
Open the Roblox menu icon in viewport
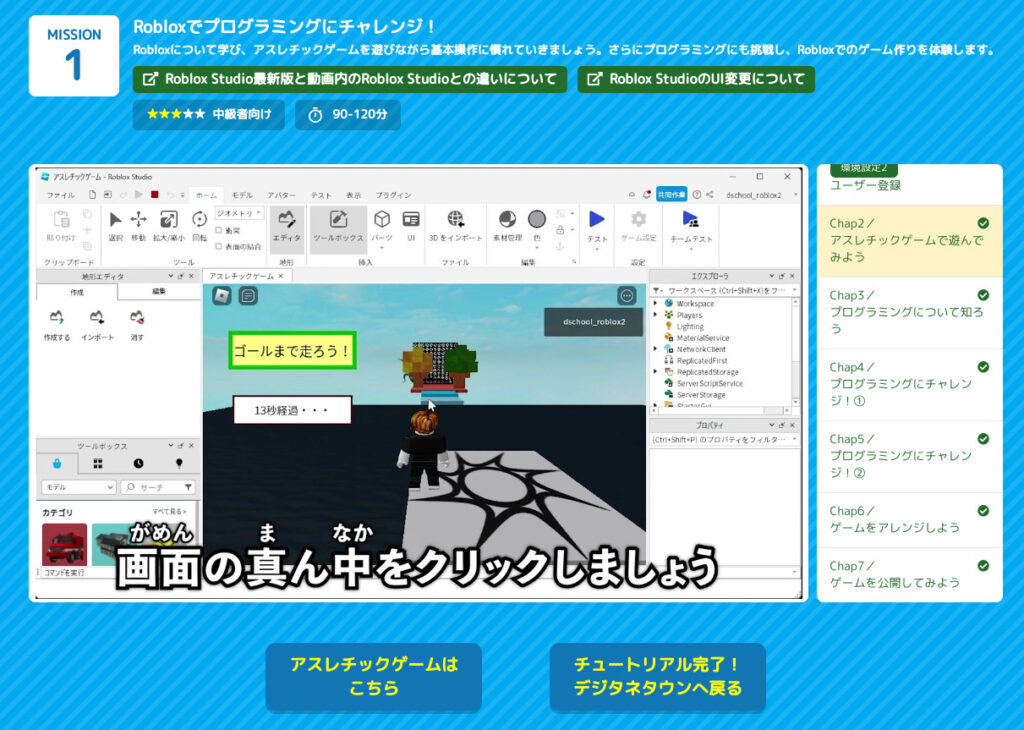222,296
